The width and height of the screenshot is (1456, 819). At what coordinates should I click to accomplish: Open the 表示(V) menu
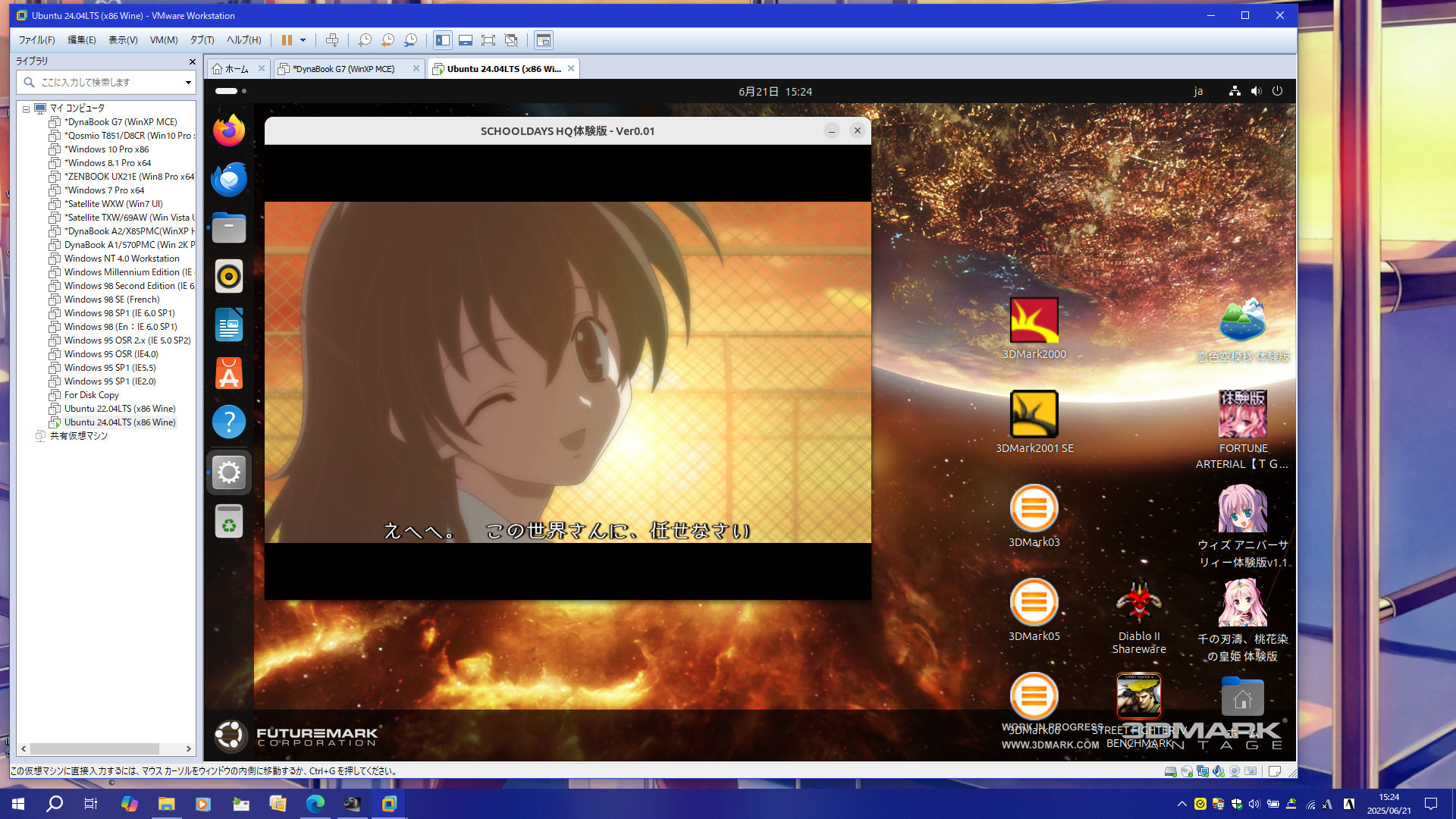tap(123, 40)
